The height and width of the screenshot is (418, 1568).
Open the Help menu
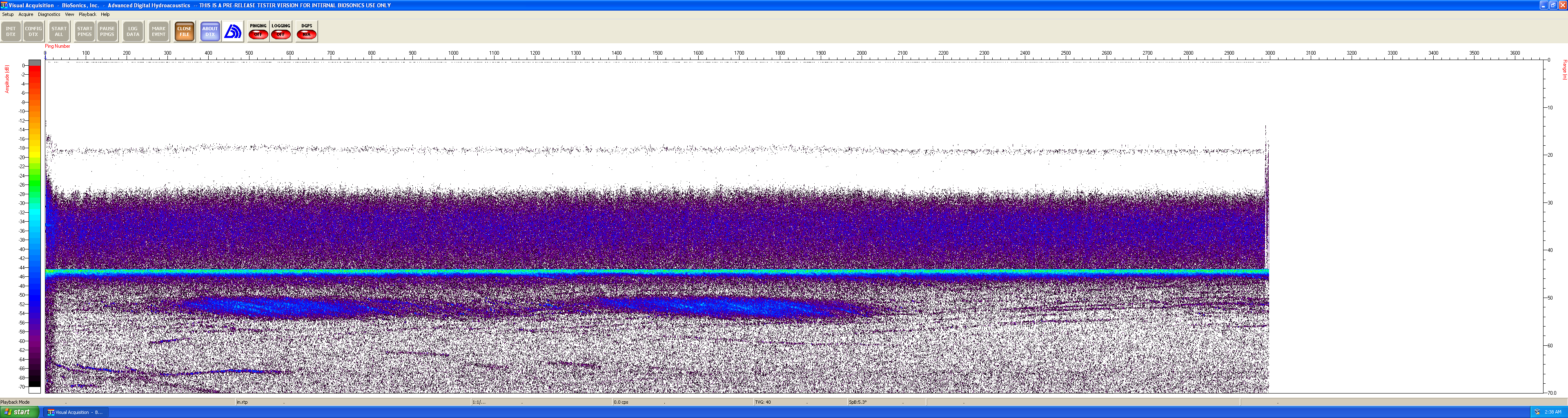coord(105,15)
